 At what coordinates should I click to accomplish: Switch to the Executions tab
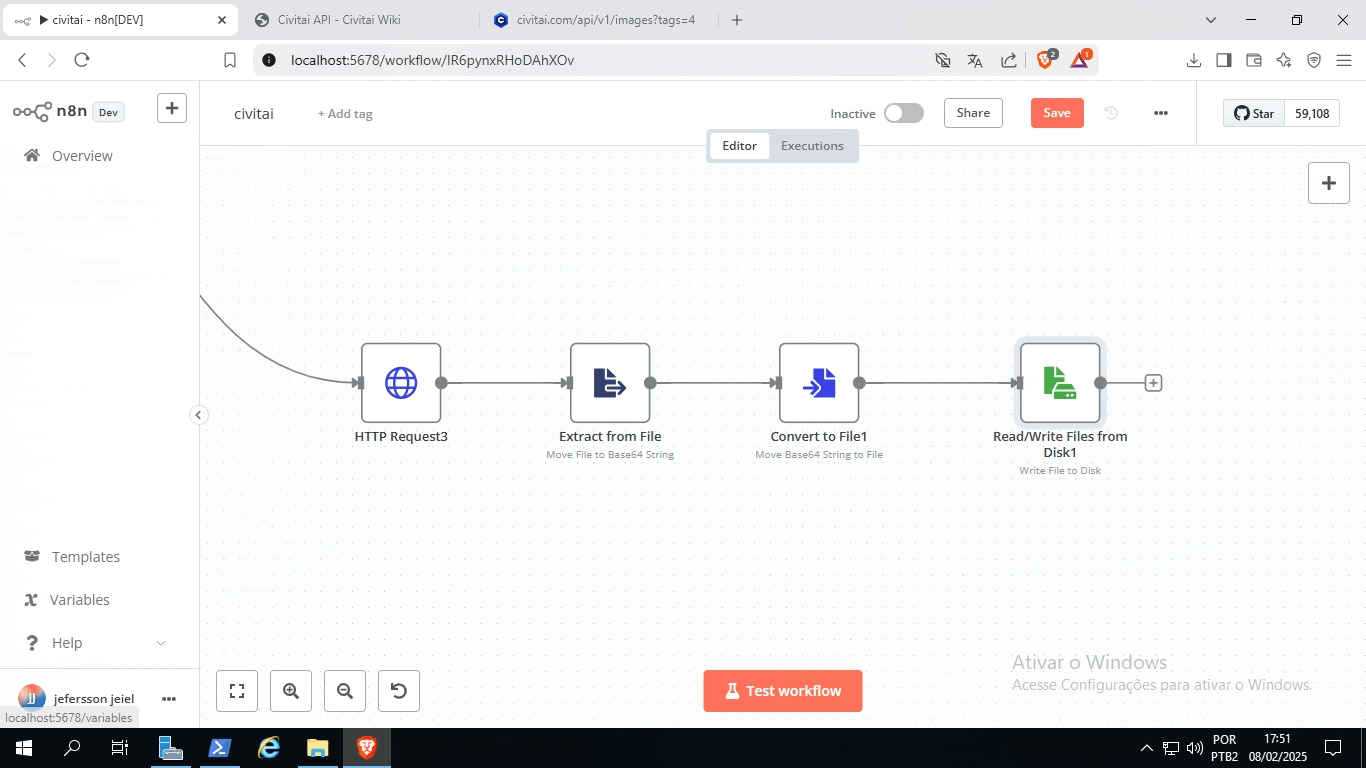[x=812, y=146]
